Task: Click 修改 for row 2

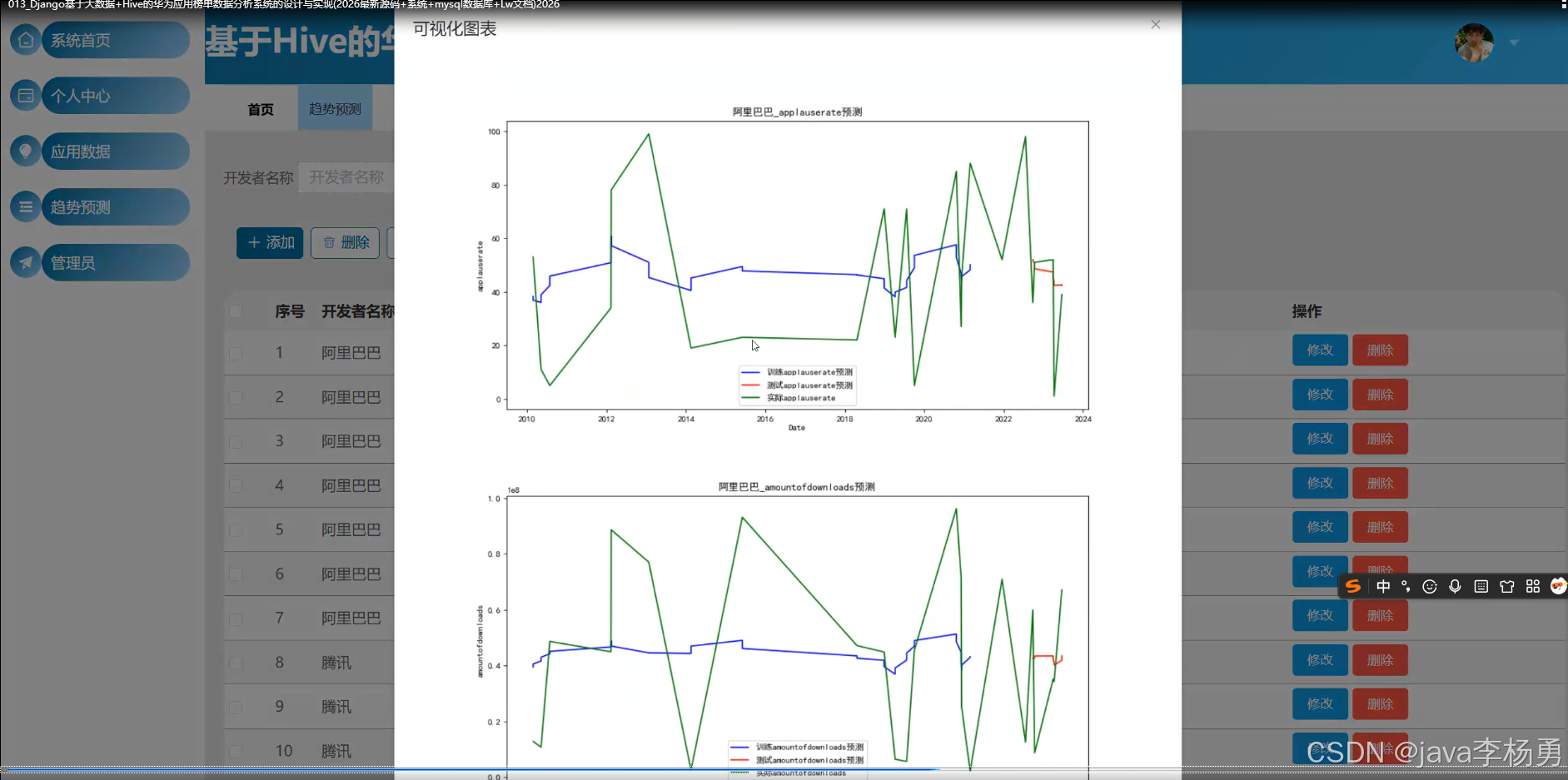Action: click(1320, 395)
